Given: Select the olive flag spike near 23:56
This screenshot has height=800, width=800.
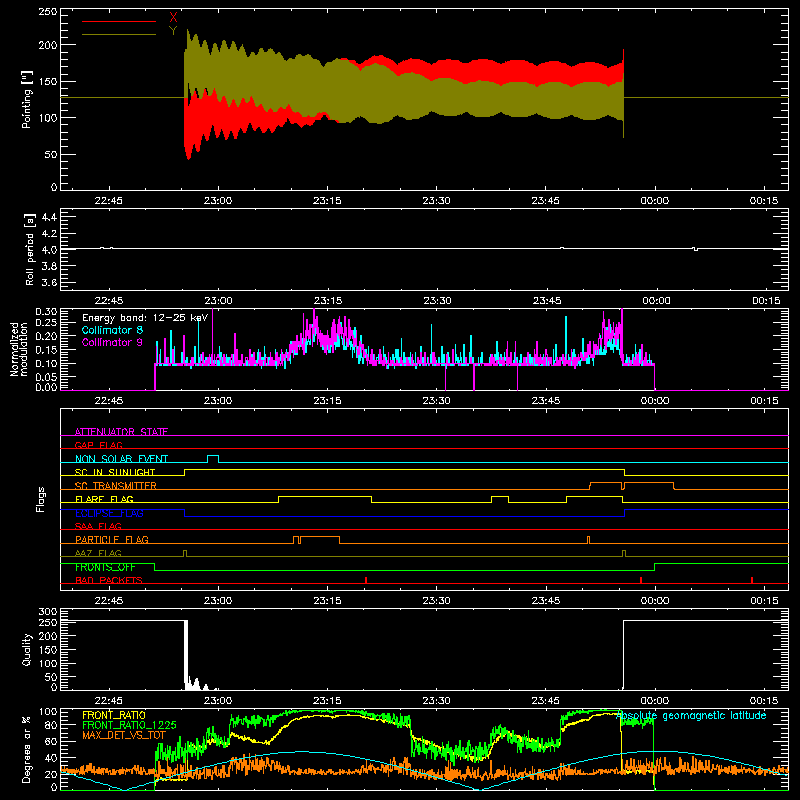Looking at the screenshot, I should [x=624, y=554].
